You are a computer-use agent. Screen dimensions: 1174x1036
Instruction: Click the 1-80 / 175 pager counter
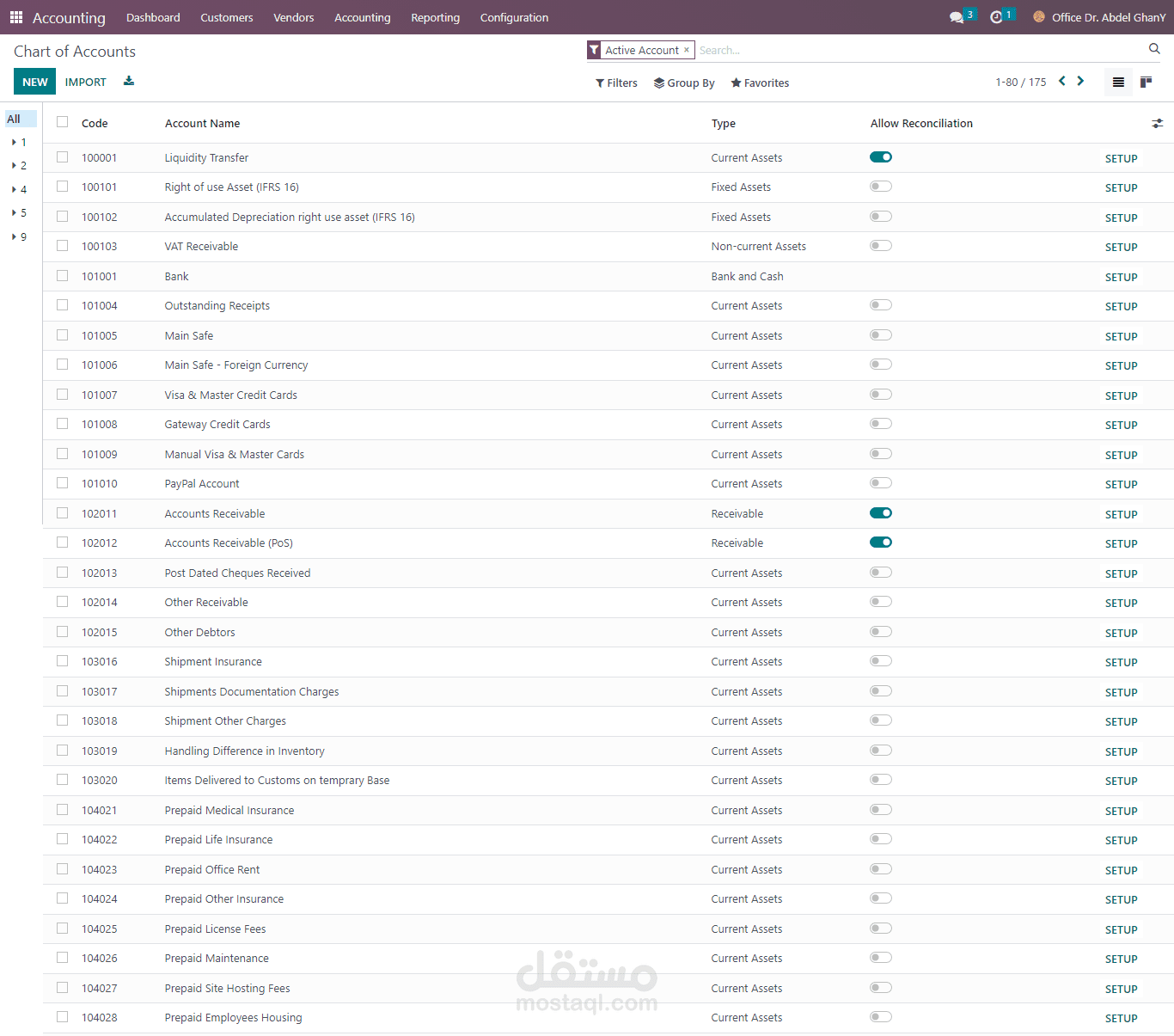tap(1021, 83)
